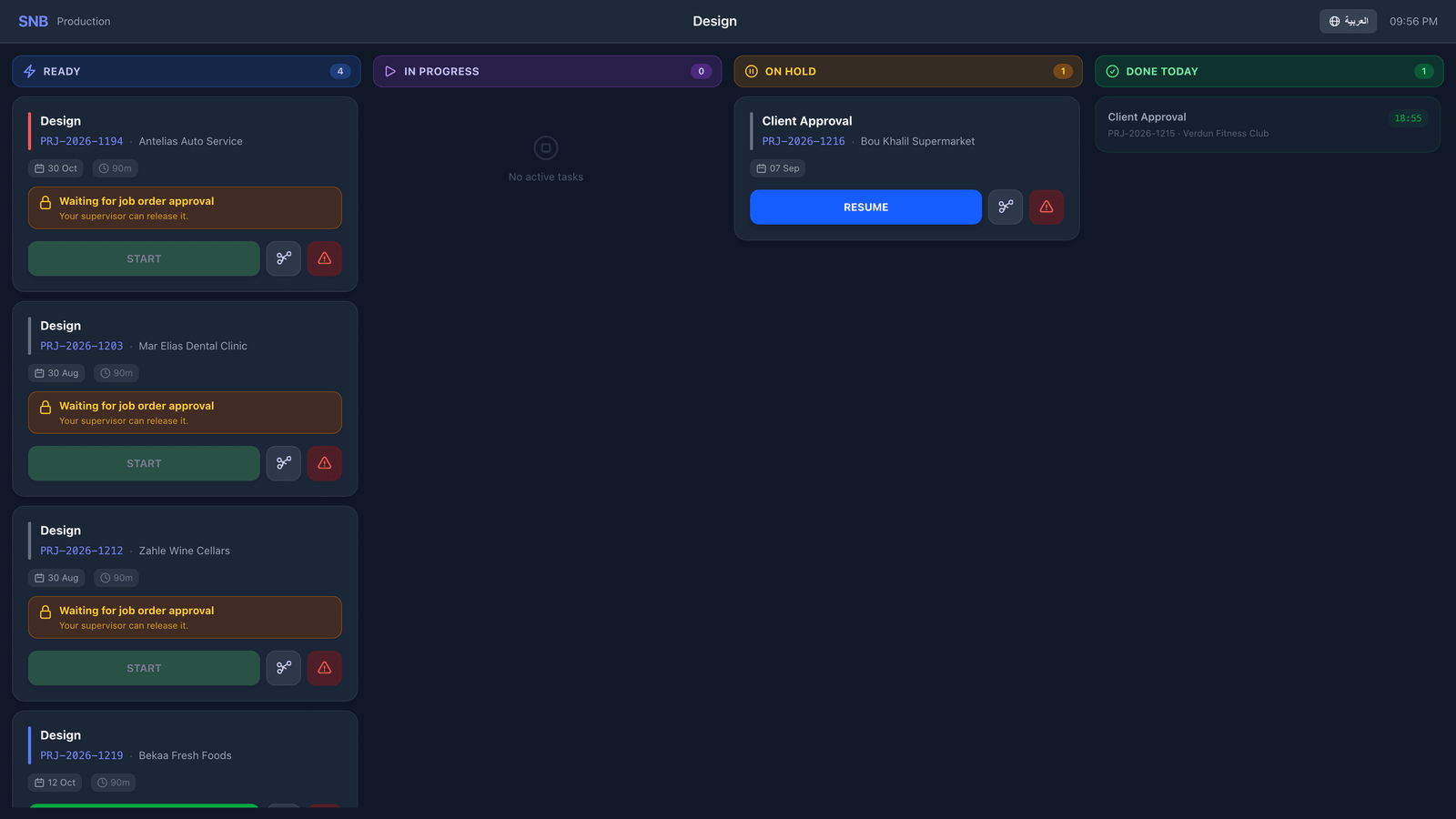This screenshot has width=1456, height=819.
Task: Click the Ready count badge showing 4
Action: [x=340, y=71]
